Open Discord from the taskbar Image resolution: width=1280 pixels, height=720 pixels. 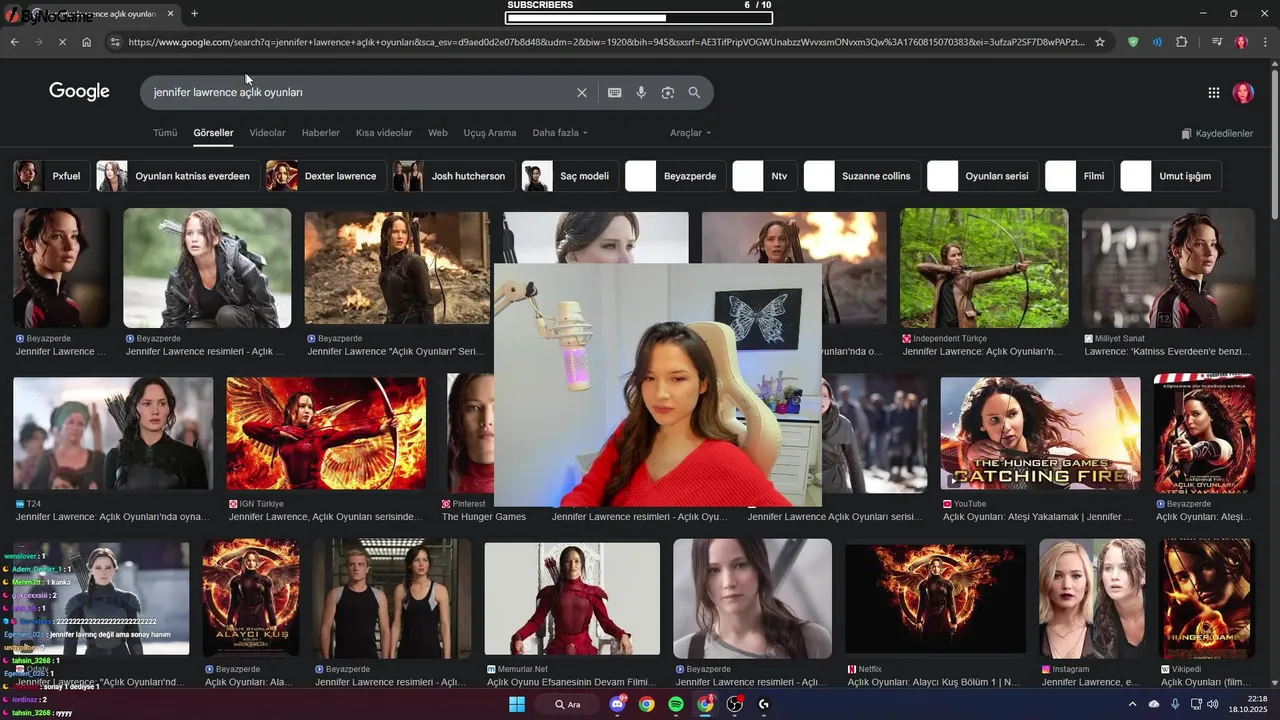coord(617,704)
